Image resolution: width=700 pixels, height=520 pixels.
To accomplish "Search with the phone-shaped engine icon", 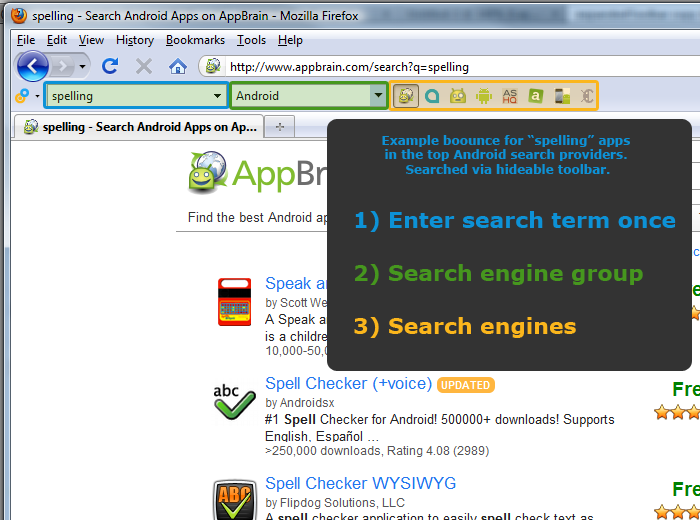I will click(x=562, y=96).
